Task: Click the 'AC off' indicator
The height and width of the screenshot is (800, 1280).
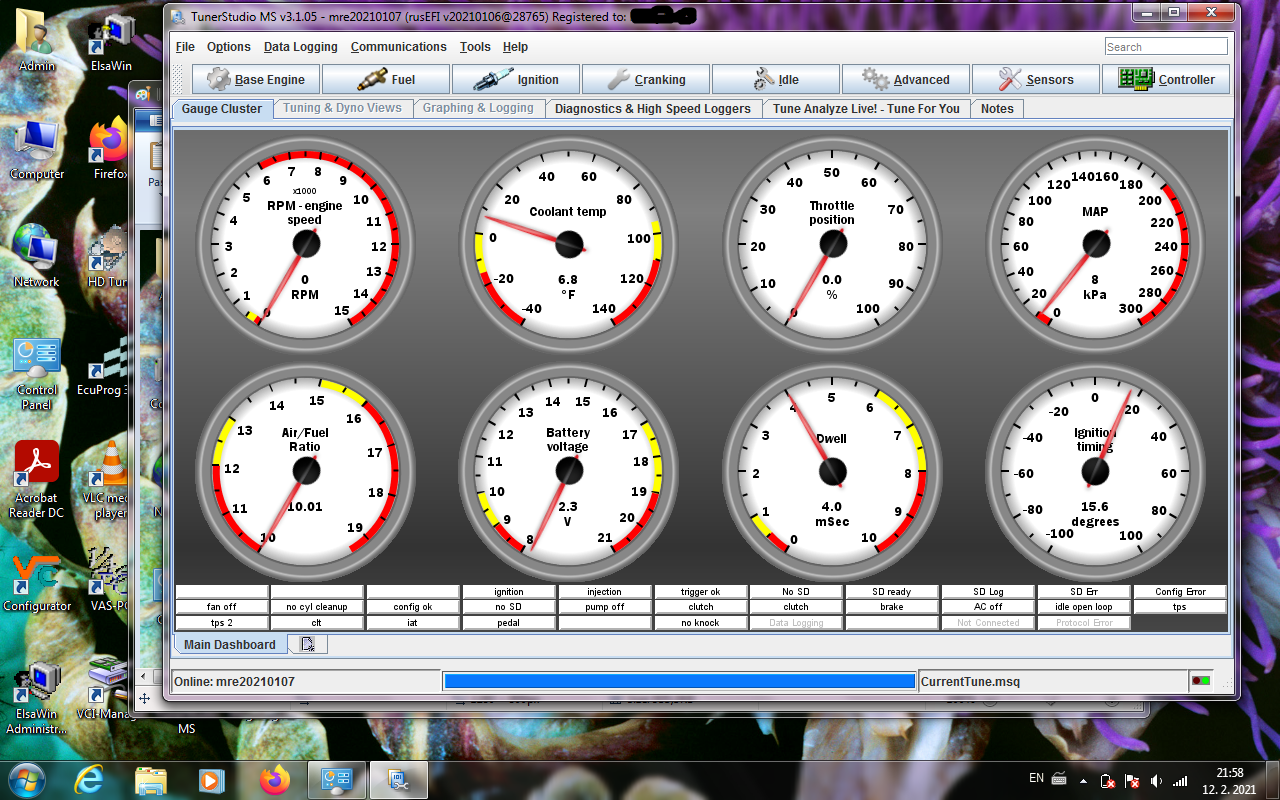Action: 988,607
